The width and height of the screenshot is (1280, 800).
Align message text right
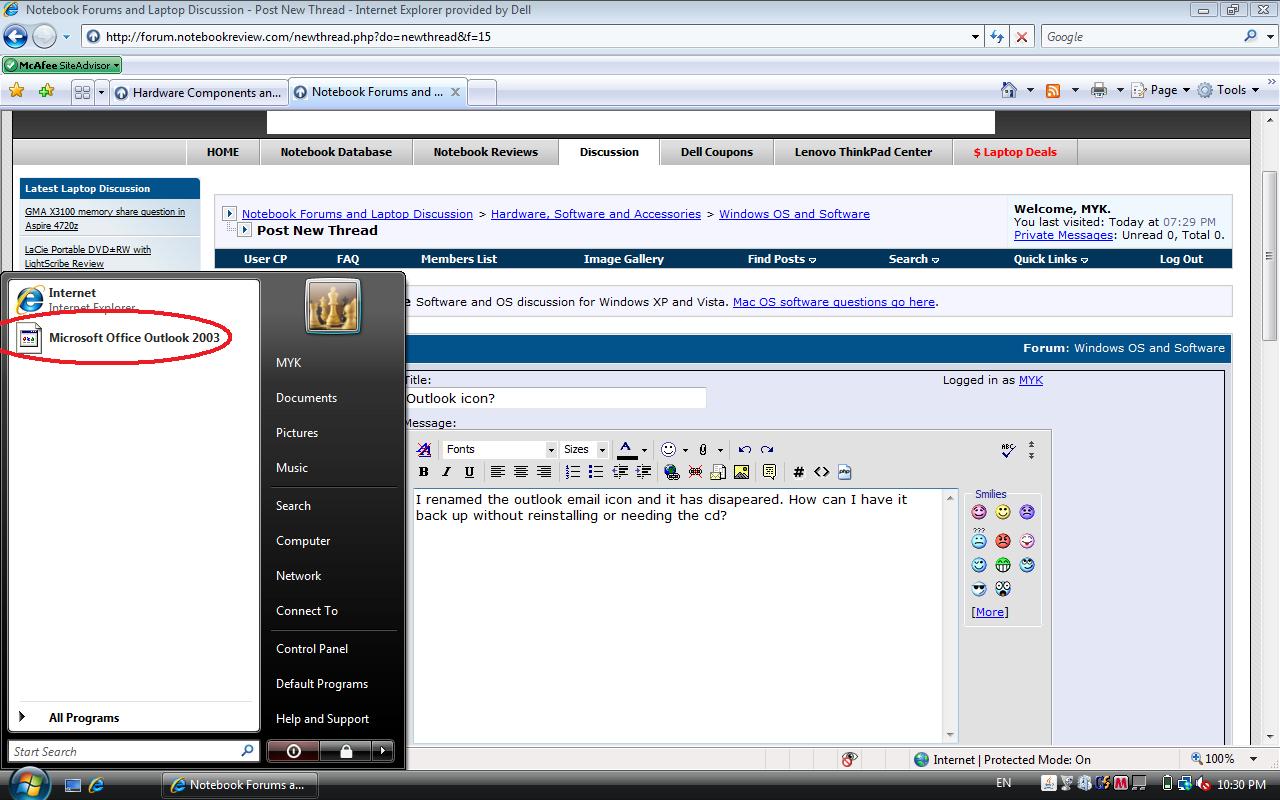[x=543, y=472]
